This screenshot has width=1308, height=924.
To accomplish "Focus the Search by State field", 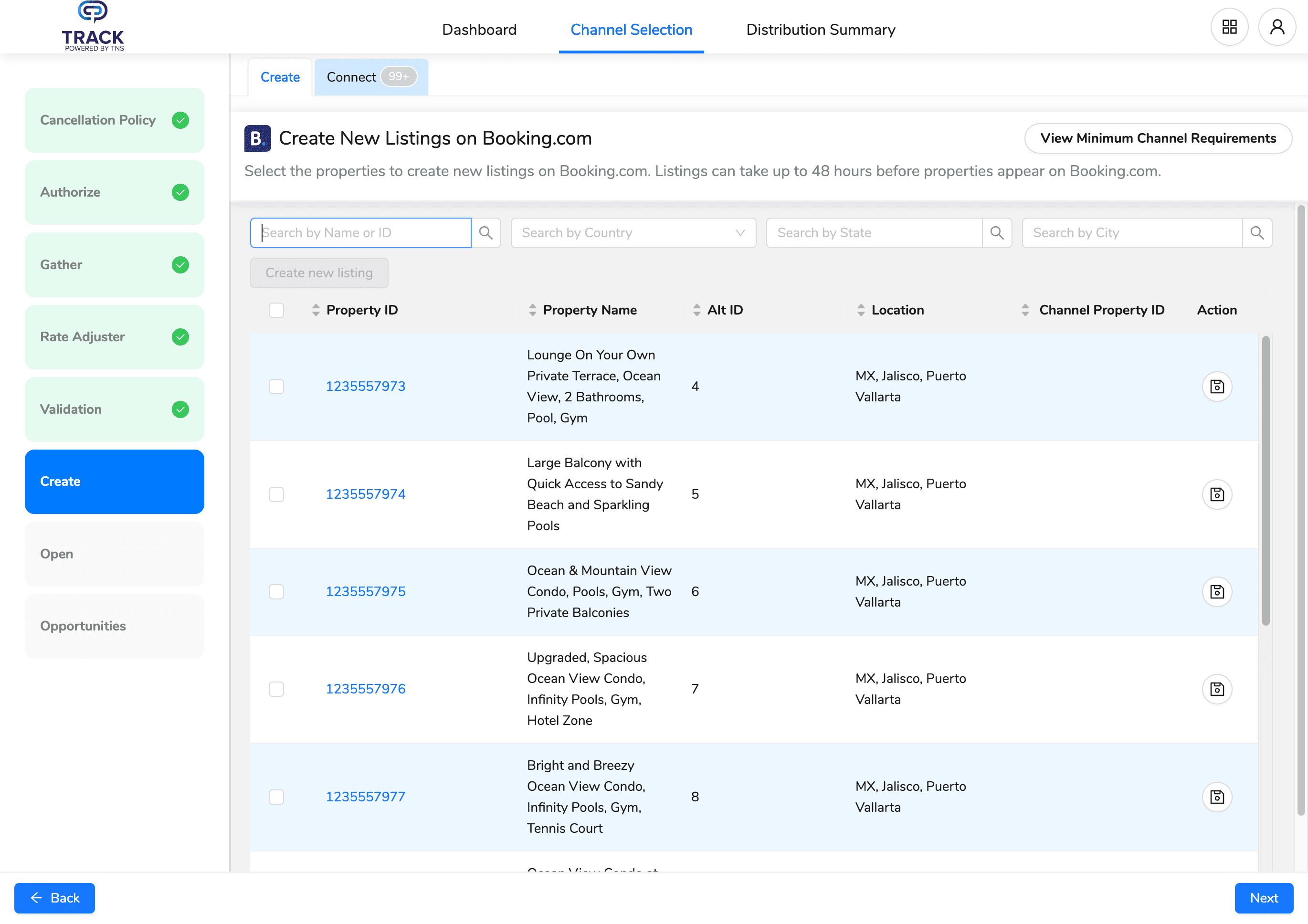I will pyautogui.click(x=875, y=233).
